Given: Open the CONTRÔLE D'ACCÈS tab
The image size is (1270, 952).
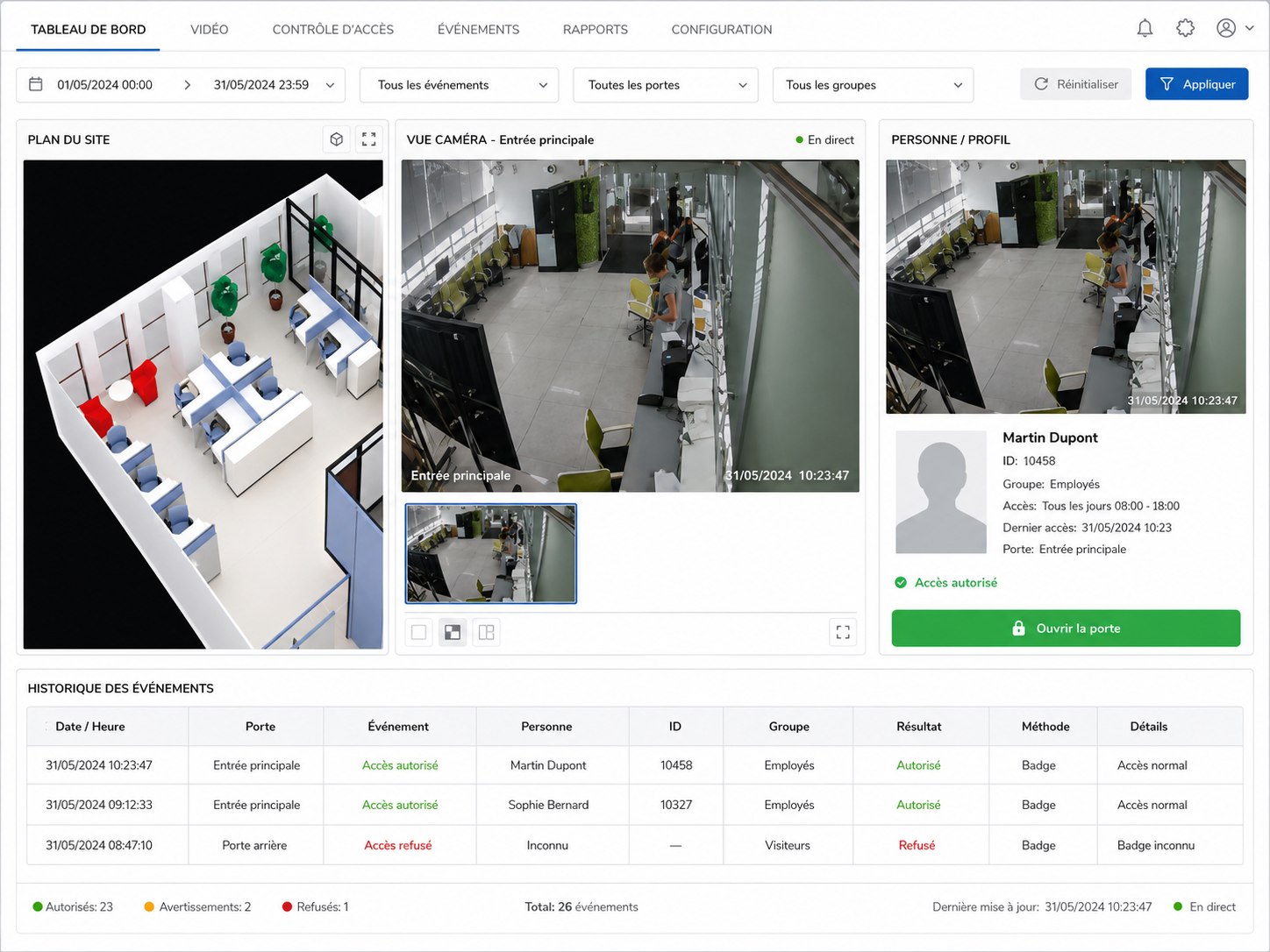Looking at the screenshot, I should (333, 29).
